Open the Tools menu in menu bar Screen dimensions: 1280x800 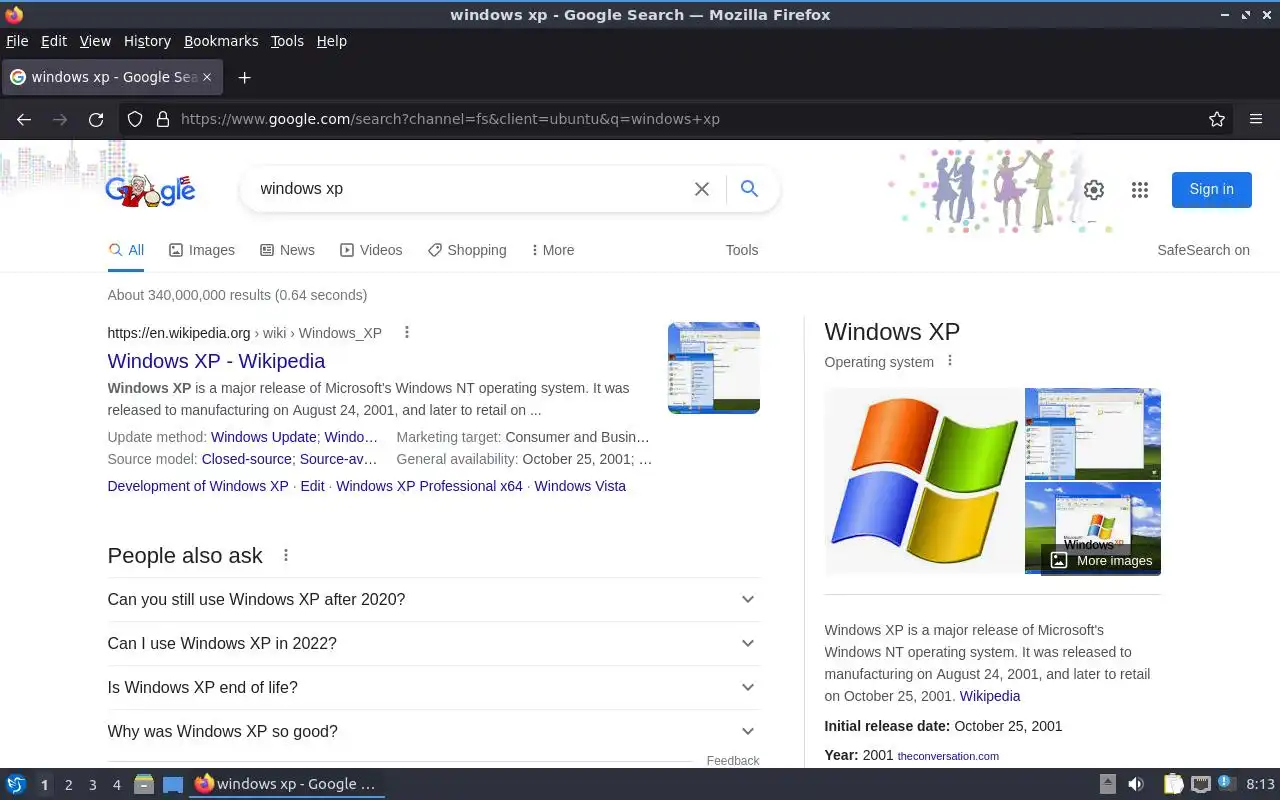click(x=287, y=41)
